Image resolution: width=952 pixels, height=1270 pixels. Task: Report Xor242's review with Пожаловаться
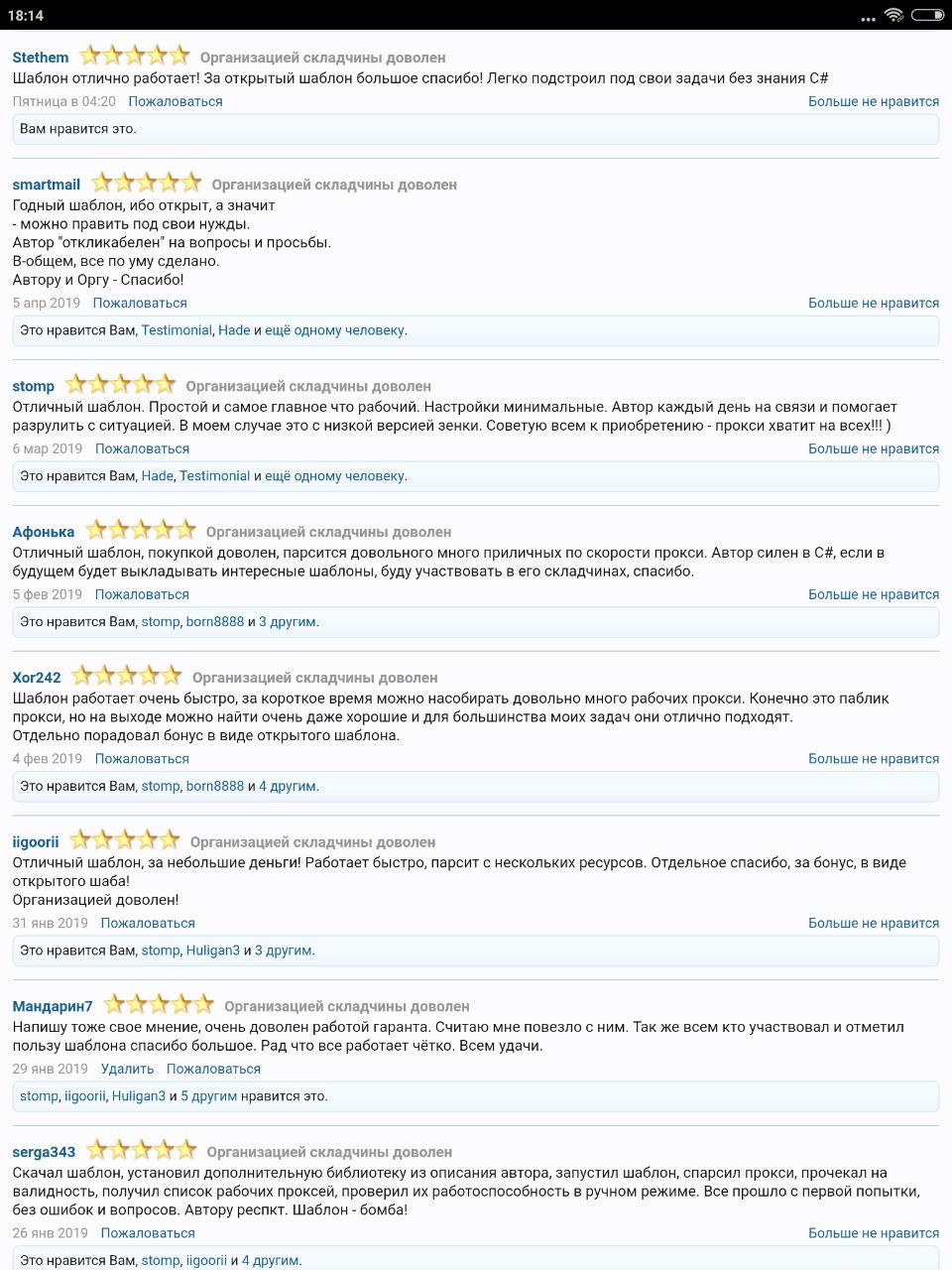pos(142,759)
